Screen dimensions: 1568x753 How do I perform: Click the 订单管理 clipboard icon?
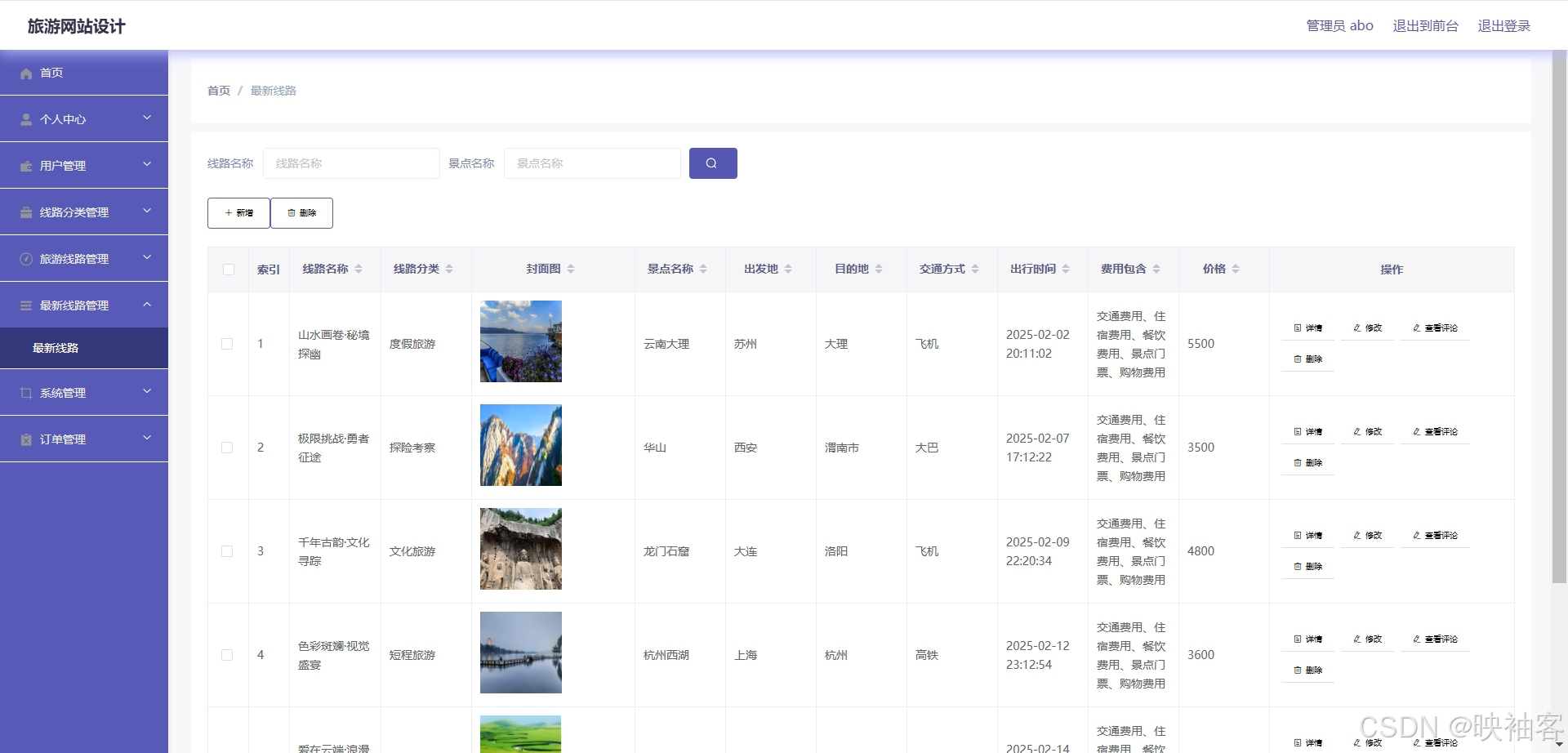point(26,439)
